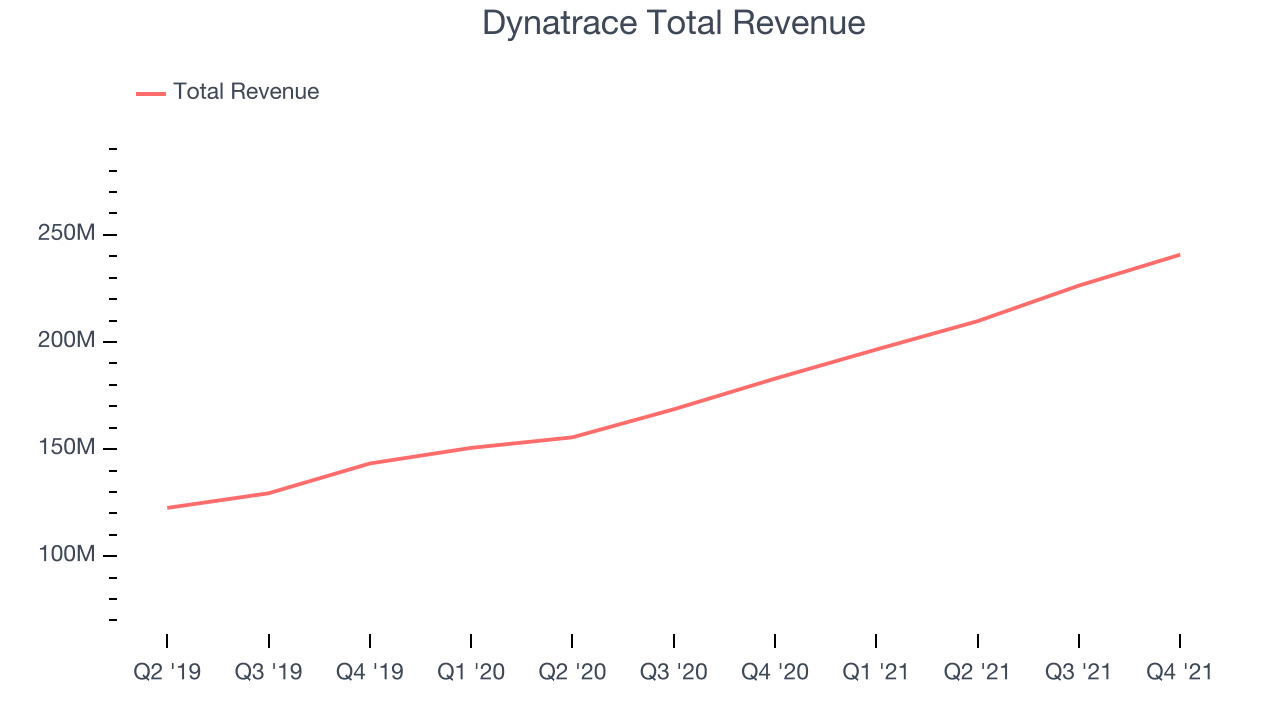Select the 150M y-axis label
The image size is (1280, 720).
[x=68, y=448]
